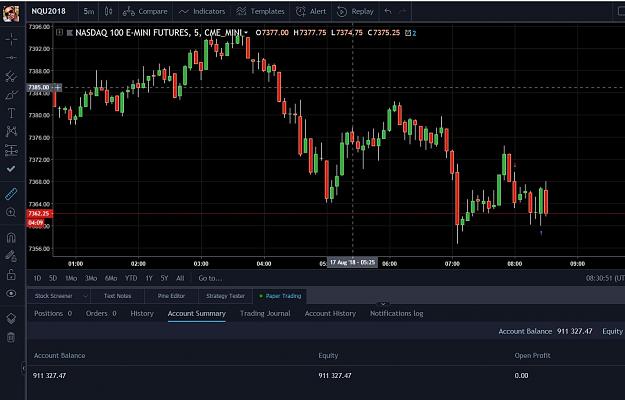Collapse the left drawing toolbar arrow

pyautogui.click(x=24, y=368)
